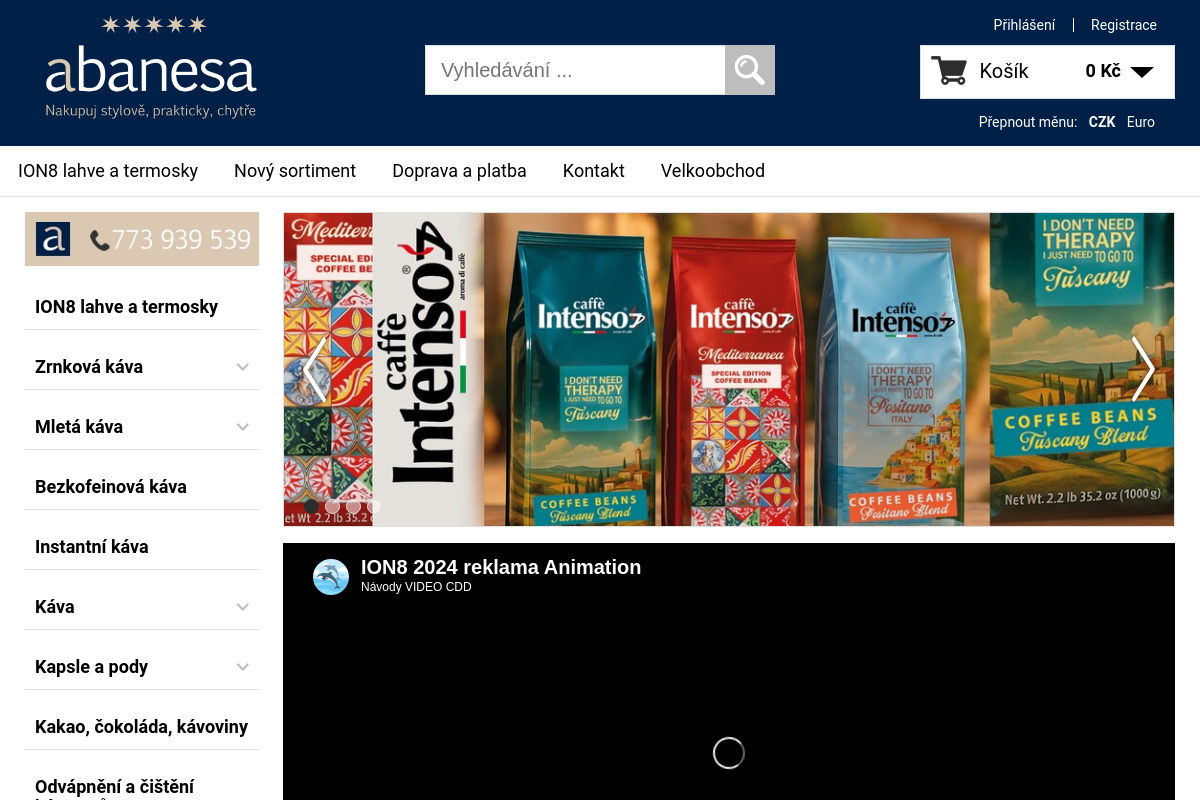Click the magnifying glass search icon

749,70
